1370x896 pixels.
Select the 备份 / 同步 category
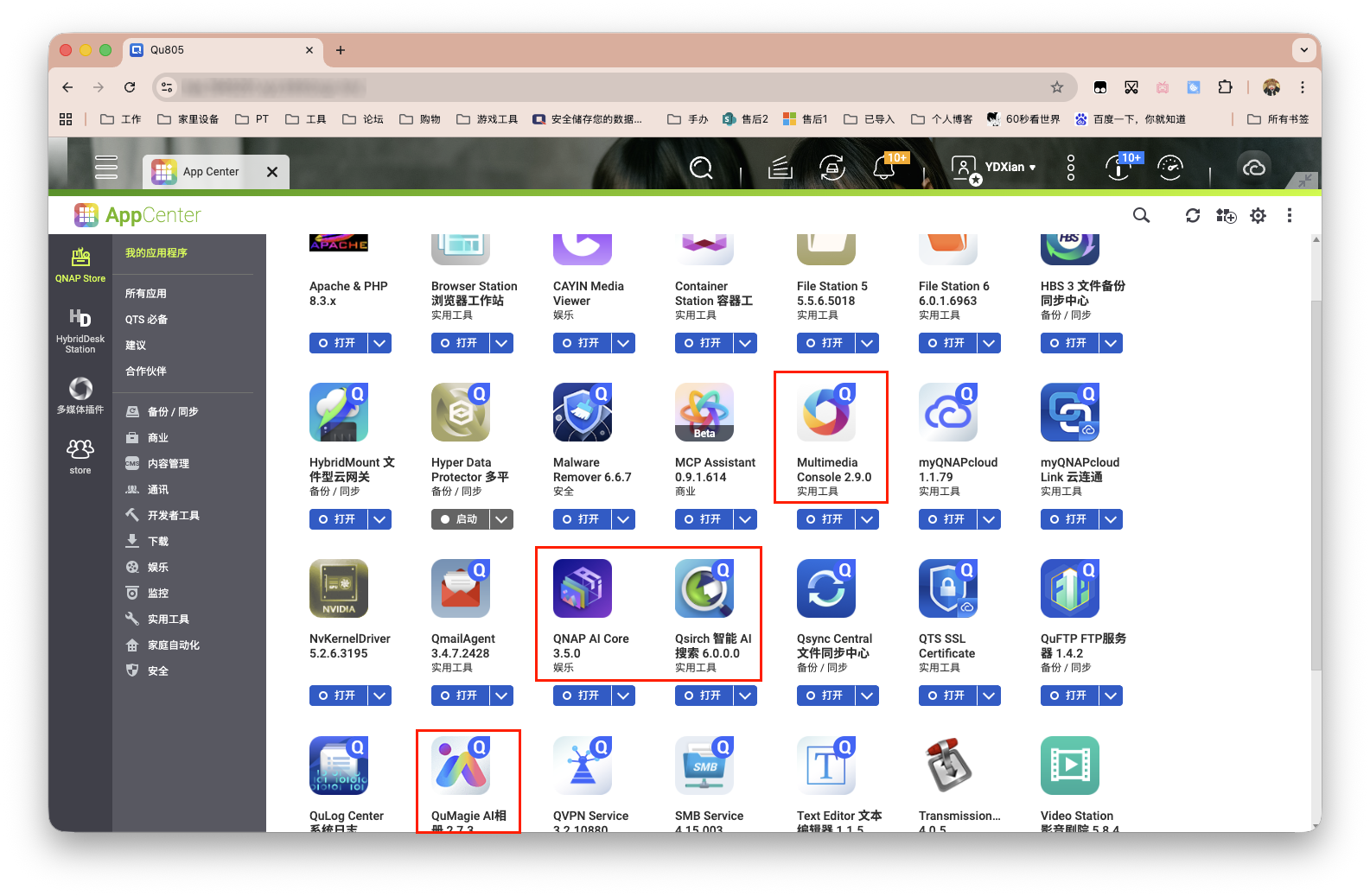click(172, 412)
